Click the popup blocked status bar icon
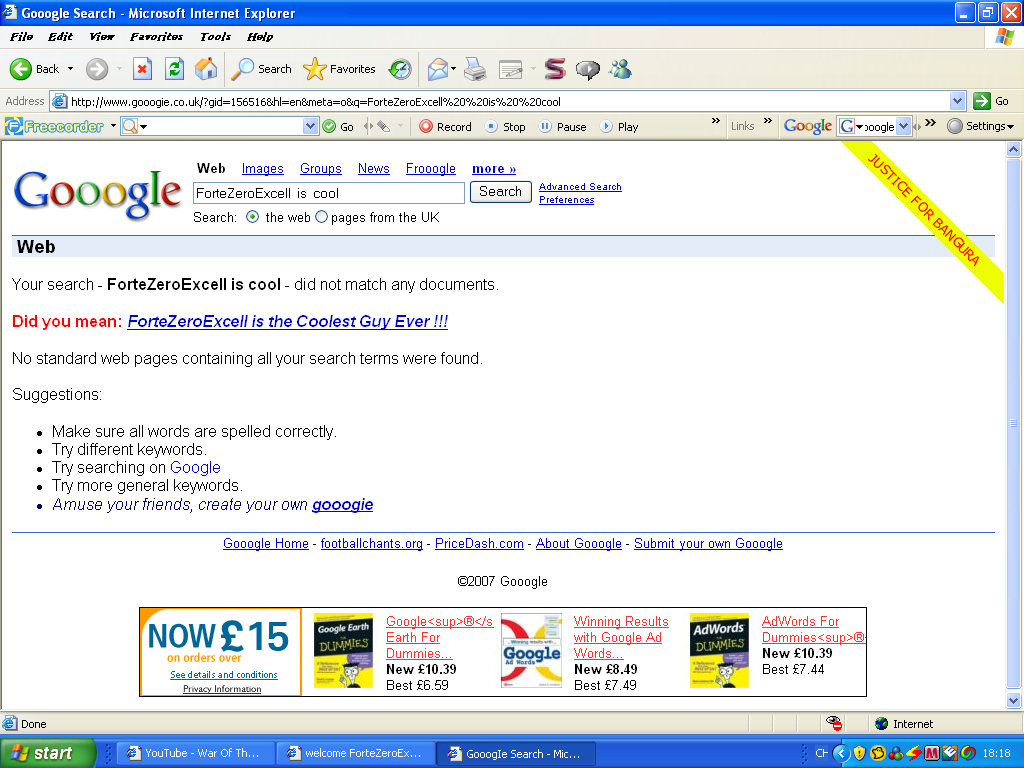This screenshot has width=1024, height=768. point(834,723)
